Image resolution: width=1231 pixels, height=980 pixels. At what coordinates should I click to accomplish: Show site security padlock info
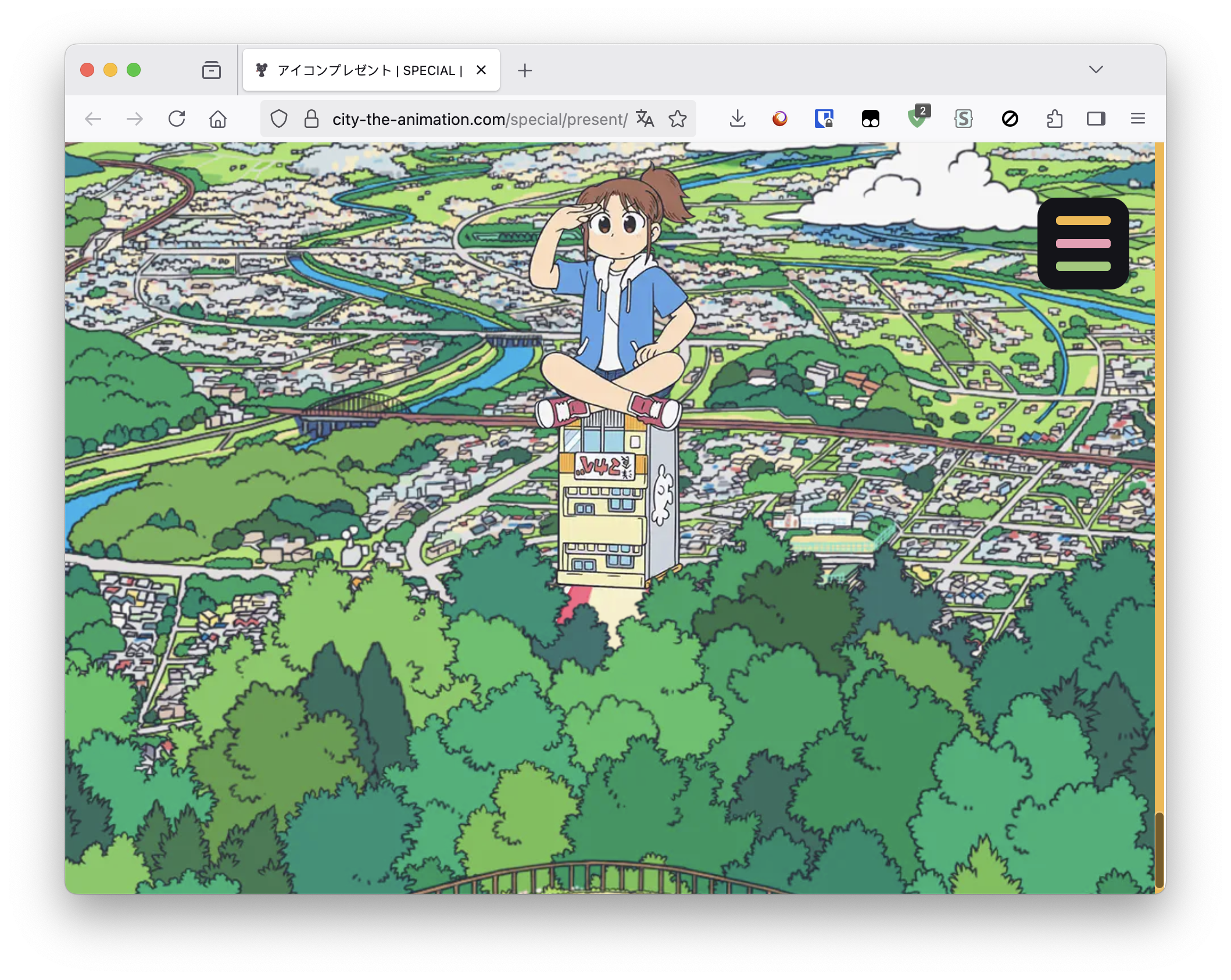point(312,119)
